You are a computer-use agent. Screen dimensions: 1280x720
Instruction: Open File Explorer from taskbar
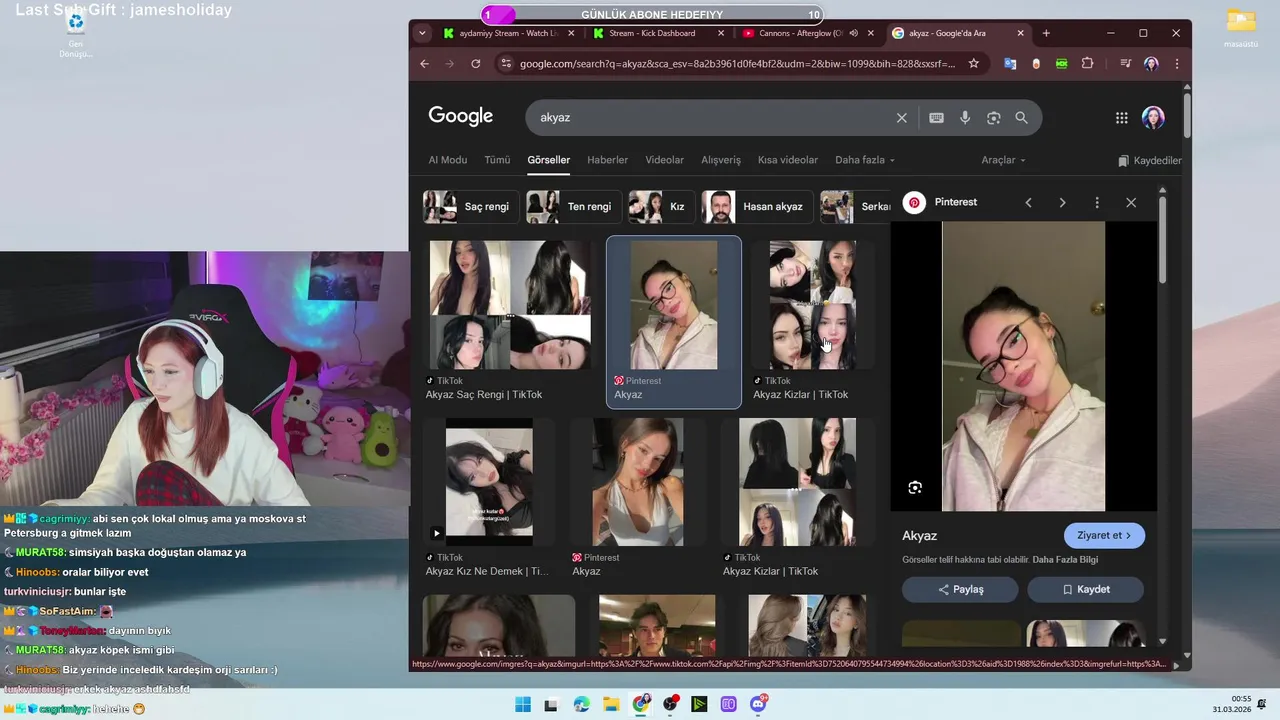pos(611,704)
